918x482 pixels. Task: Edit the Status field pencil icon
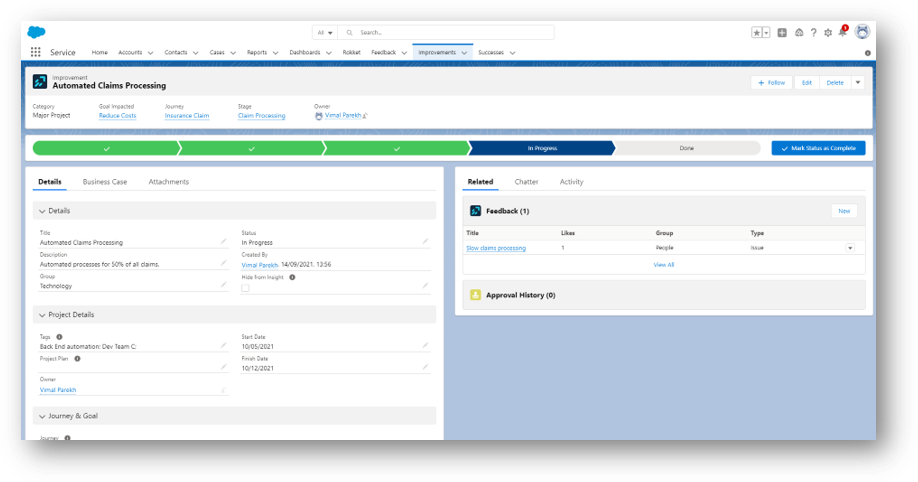425,241
